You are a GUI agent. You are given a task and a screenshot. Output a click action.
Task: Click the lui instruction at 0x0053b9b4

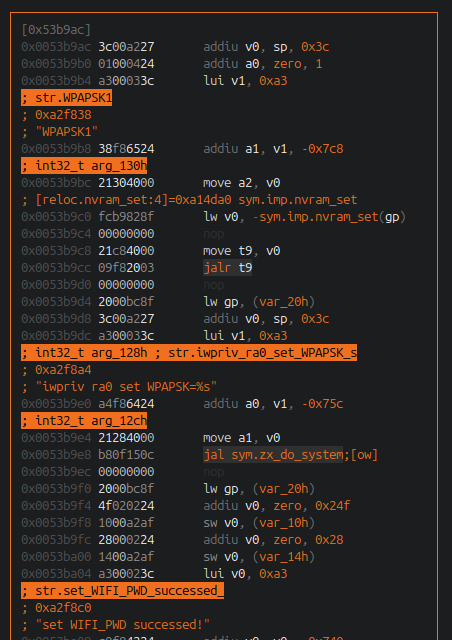[x=245, y=81]
